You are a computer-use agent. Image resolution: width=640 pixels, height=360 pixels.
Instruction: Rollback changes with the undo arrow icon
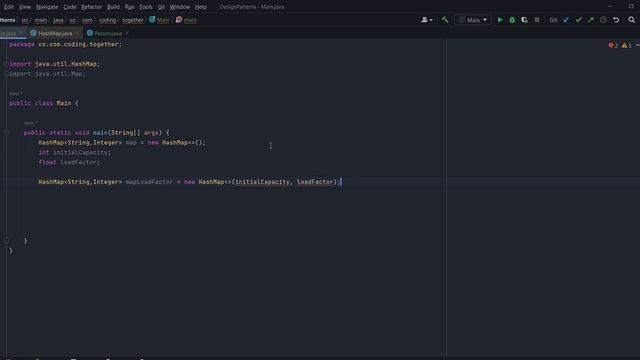click(616, 20)
